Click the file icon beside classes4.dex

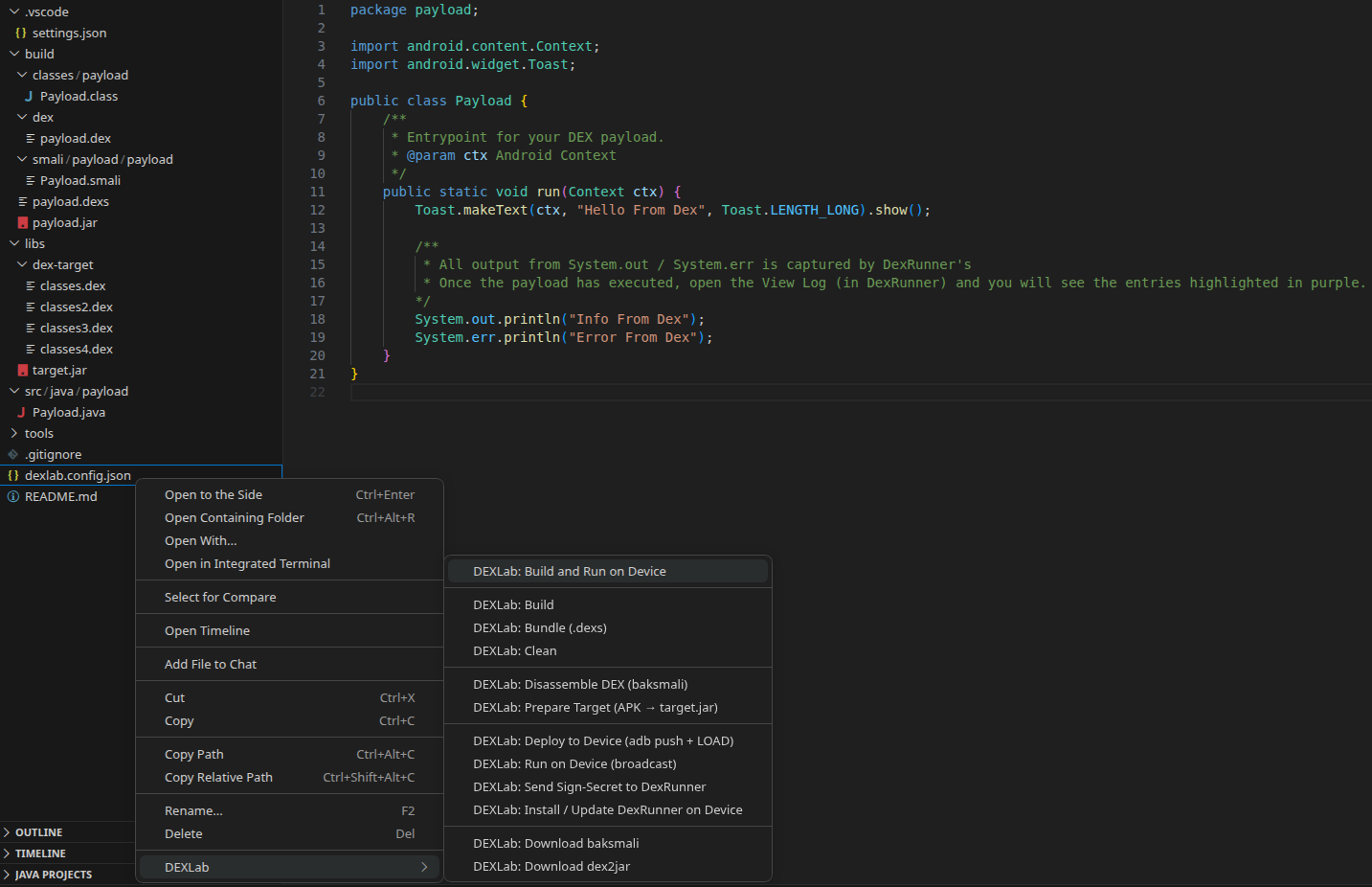click(x=30, y=349)
